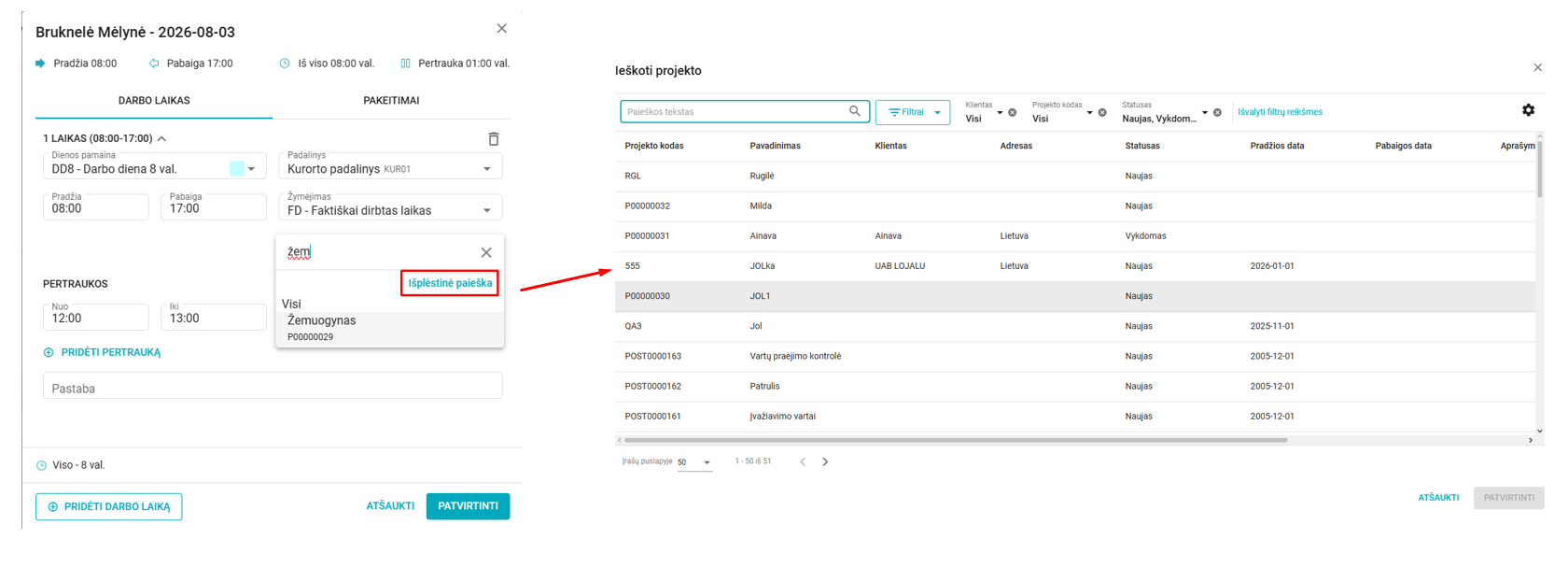Viewport: 1568px width, 567px height.
Task: Click vertical scrollbar of project table
Action: pyautogui.click(x=1539, y=170)
